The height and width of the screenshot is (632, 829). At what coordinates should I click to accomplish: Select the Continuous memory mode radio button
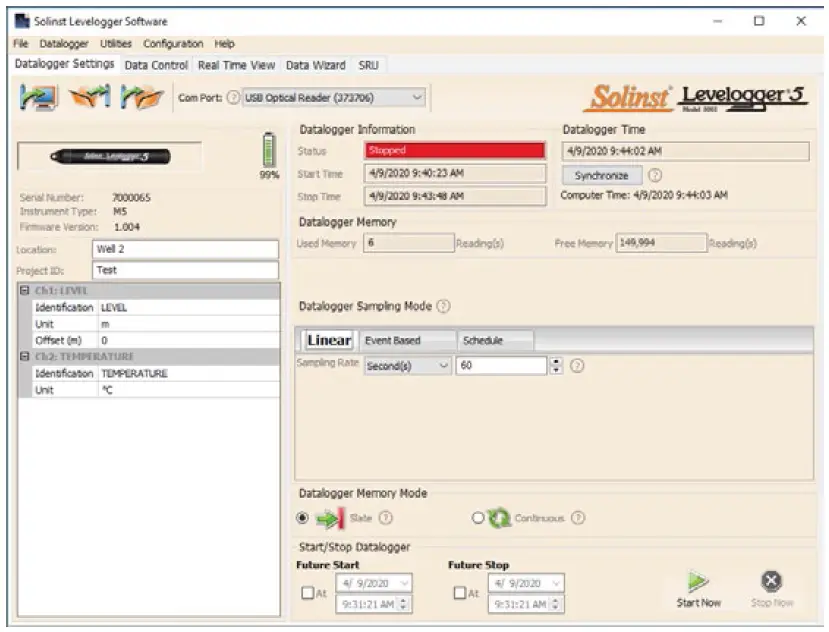click(477, 518)
